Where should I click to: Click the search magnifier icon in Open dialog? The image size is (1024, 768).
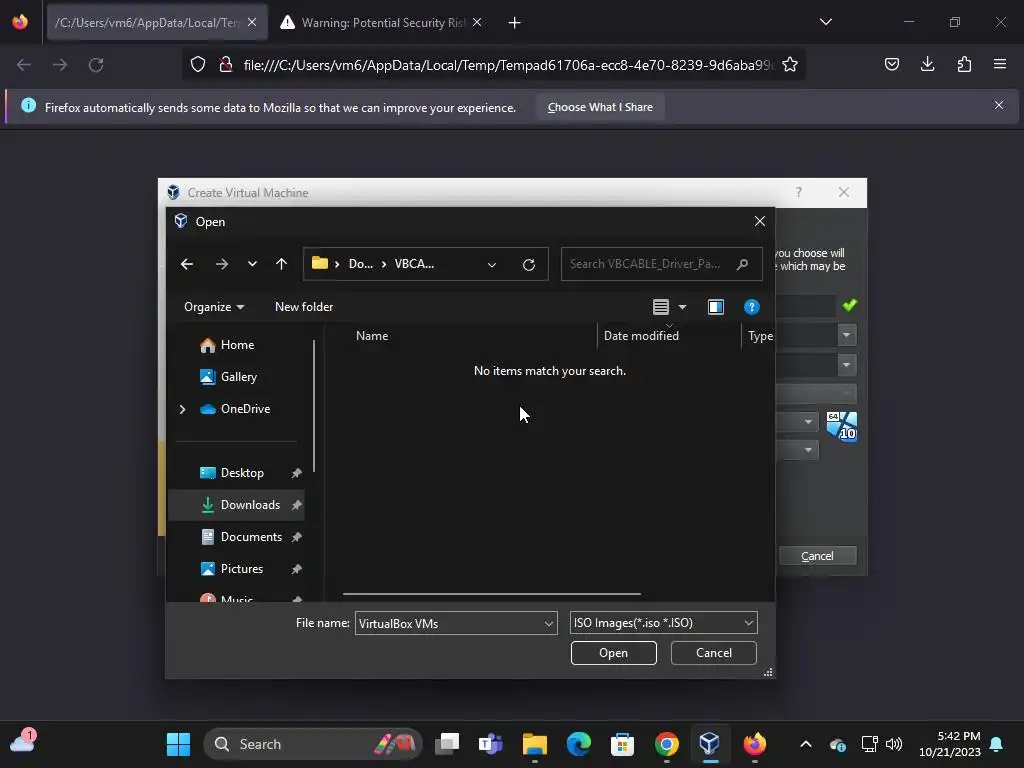743,264
